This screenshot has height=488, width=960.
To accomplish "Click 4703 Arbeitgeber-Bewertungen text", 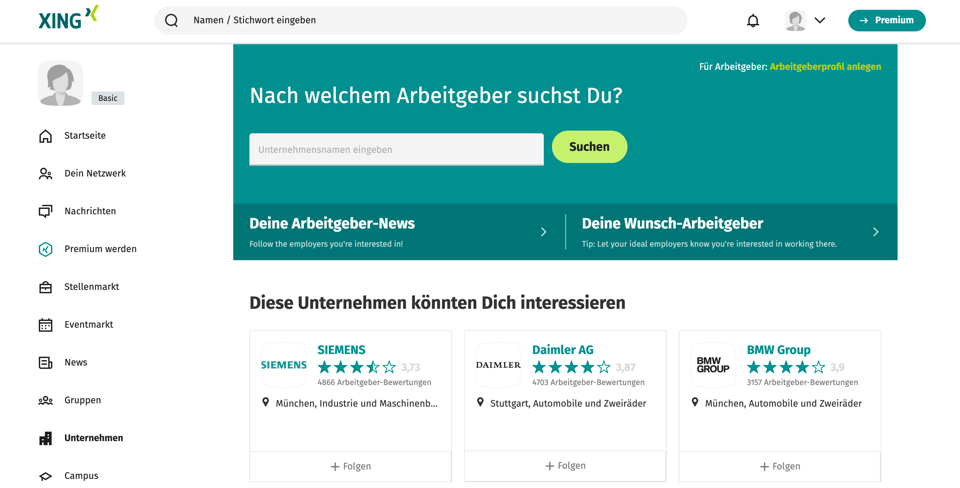I will coord(588,383).
